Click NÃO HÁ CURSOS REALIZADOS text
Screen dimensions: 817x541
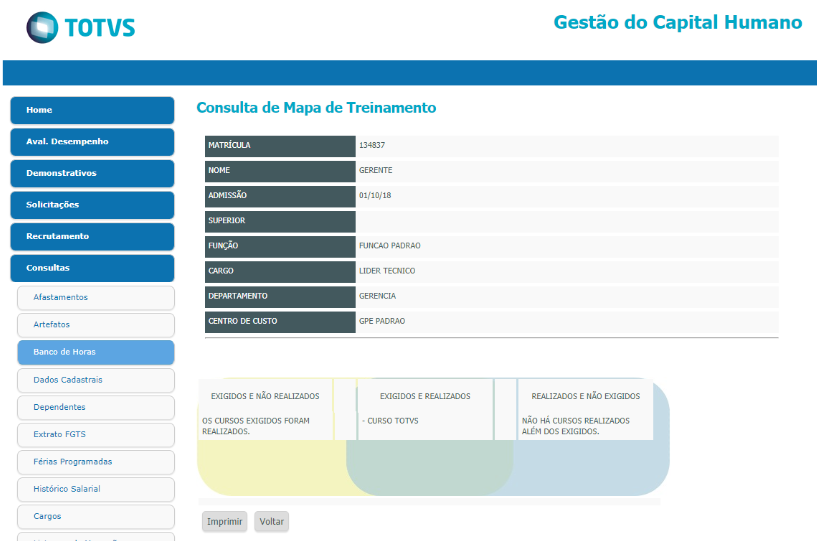pos(576,426)
